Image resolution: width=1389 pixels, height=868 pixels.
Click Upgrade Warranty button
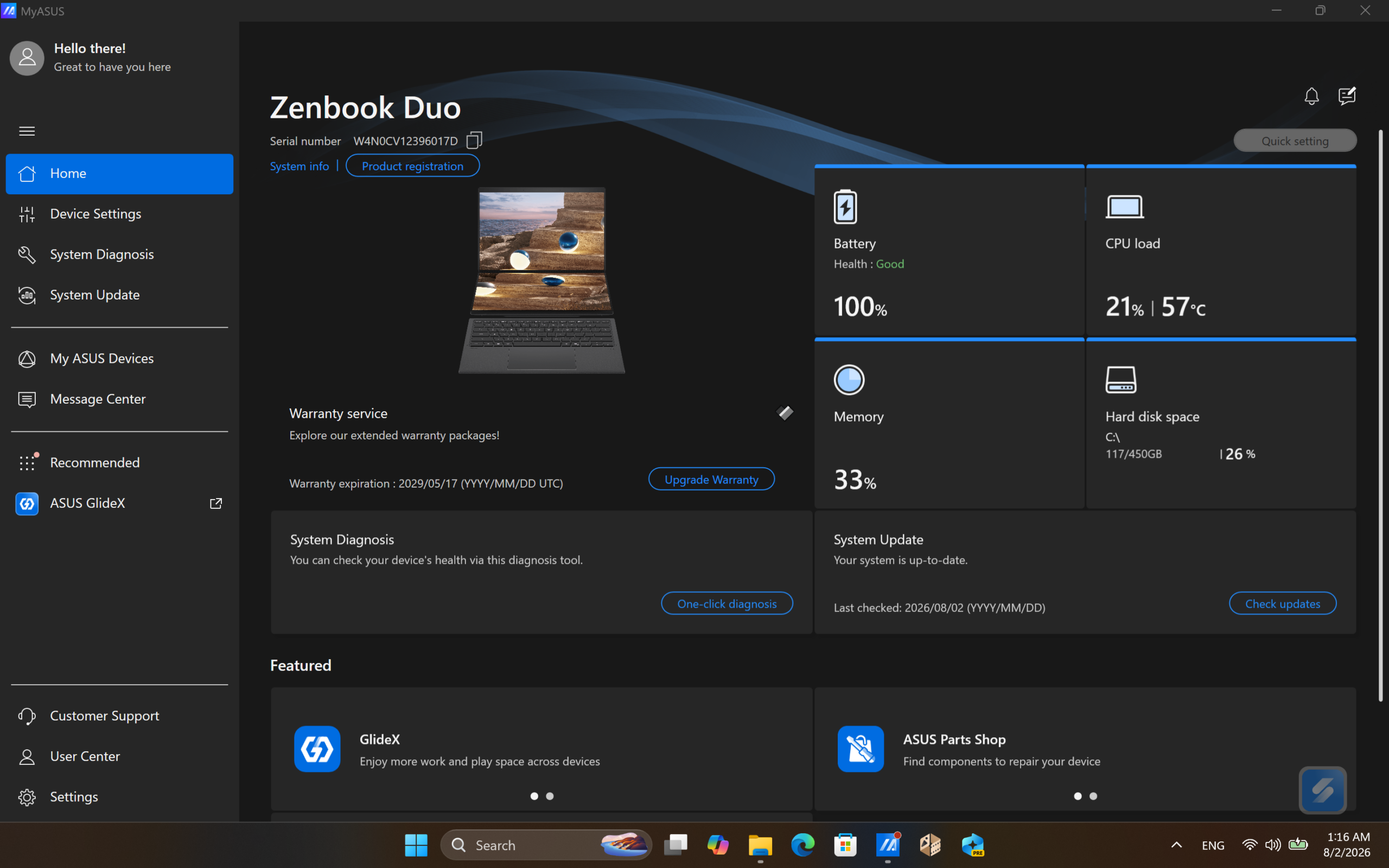pyautogui.click(x=711, y=480)
